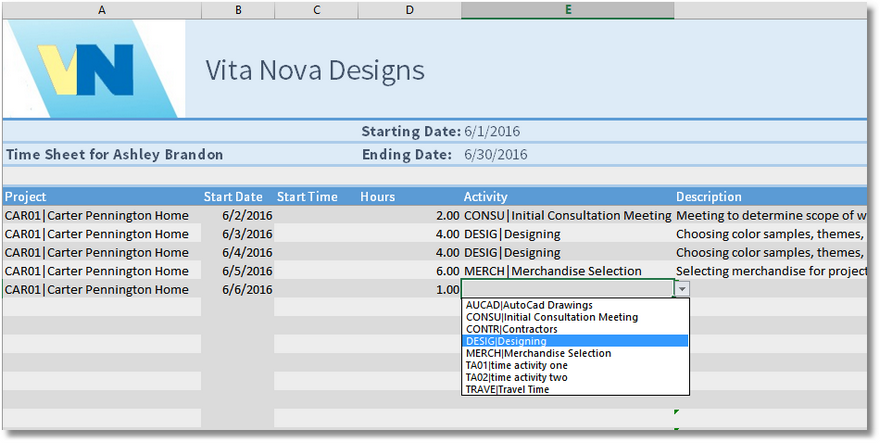Click Time Sheet for Ashley Brandon cell
This screenshot has width=880, height=443.
[114, 154]
